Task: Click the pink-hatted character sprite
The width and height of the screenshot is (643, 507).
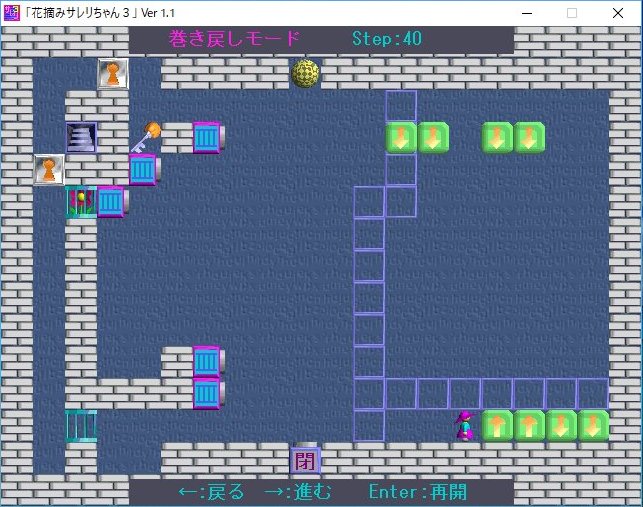Action: (x=464, y=425)
